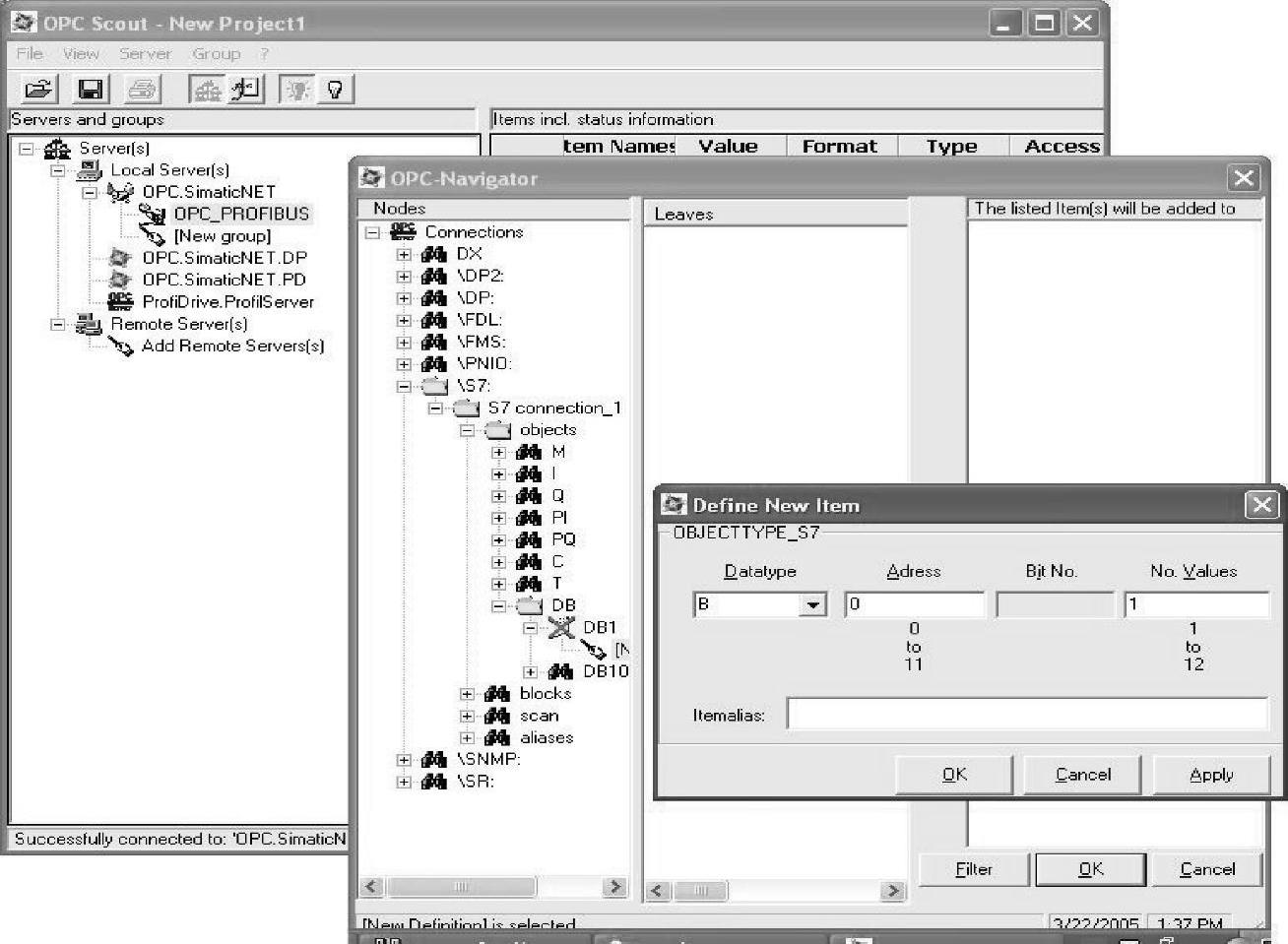
Task: Click the icon beside OPC.SimaticNET.DP
Action: point(121,258)
